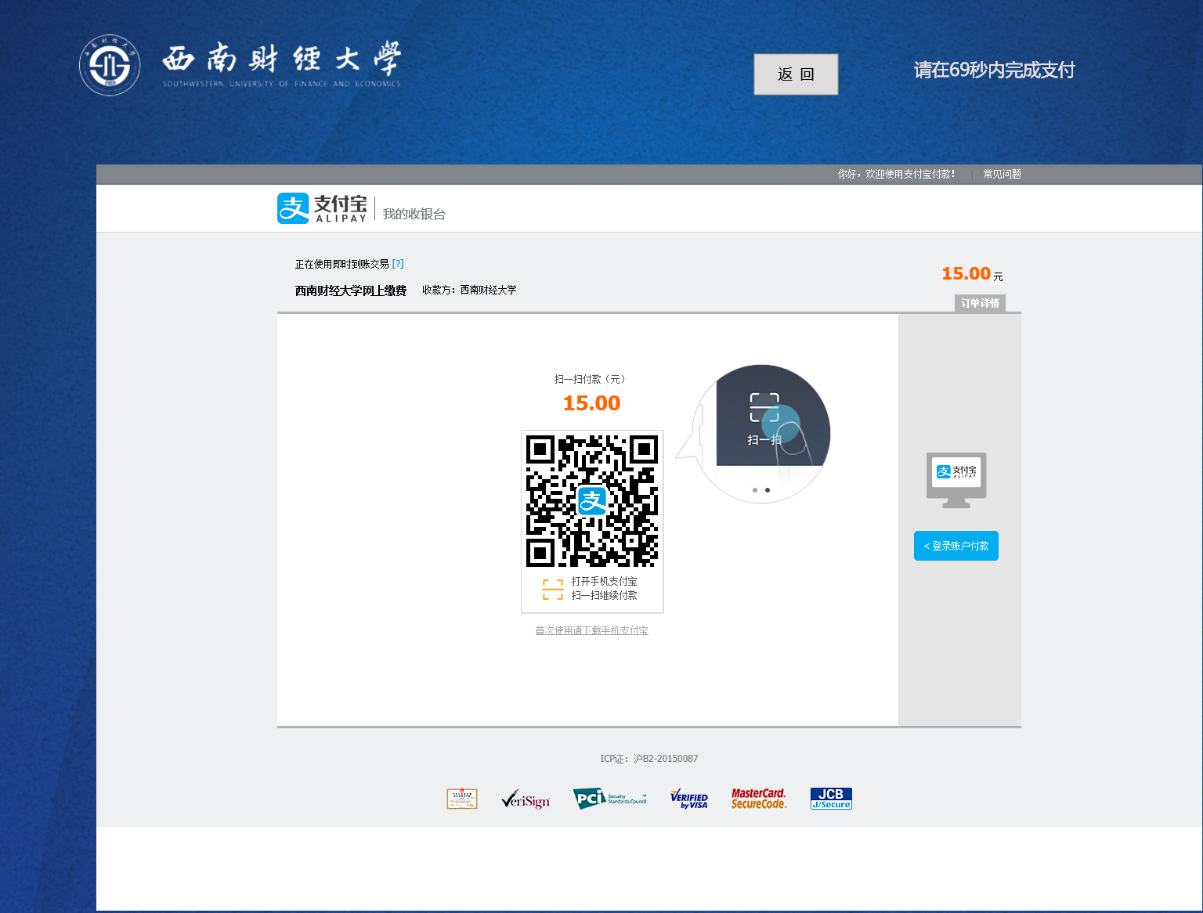Click the PCI Security Standards badge

click(609, 798)
